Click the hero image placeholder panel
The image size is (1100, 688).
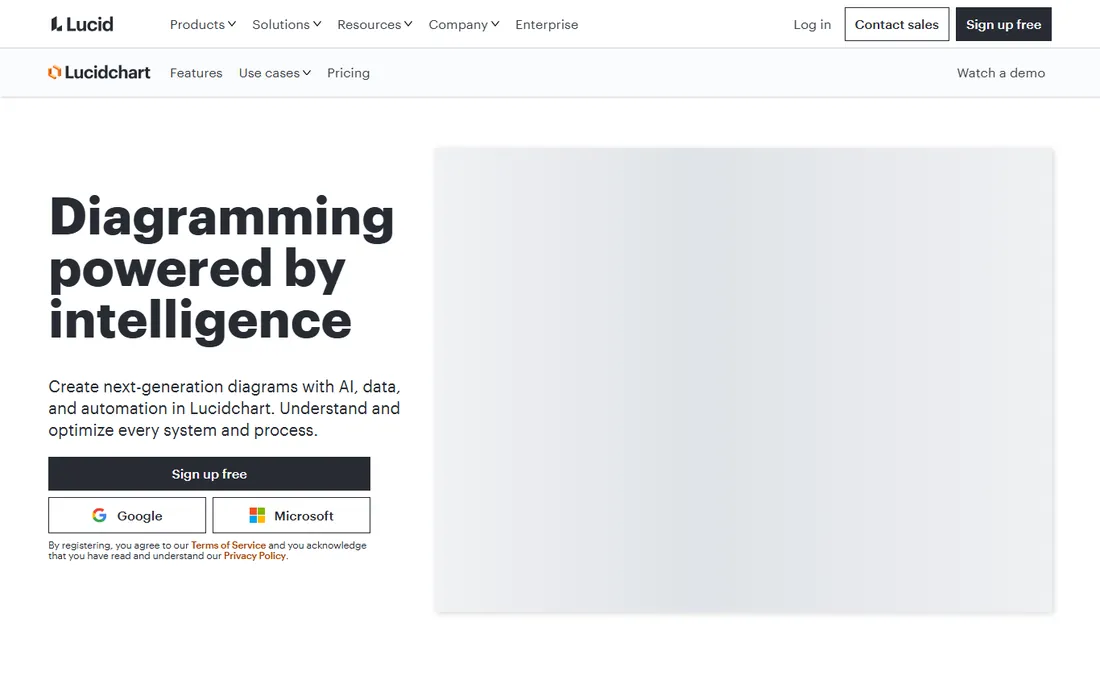744,380
